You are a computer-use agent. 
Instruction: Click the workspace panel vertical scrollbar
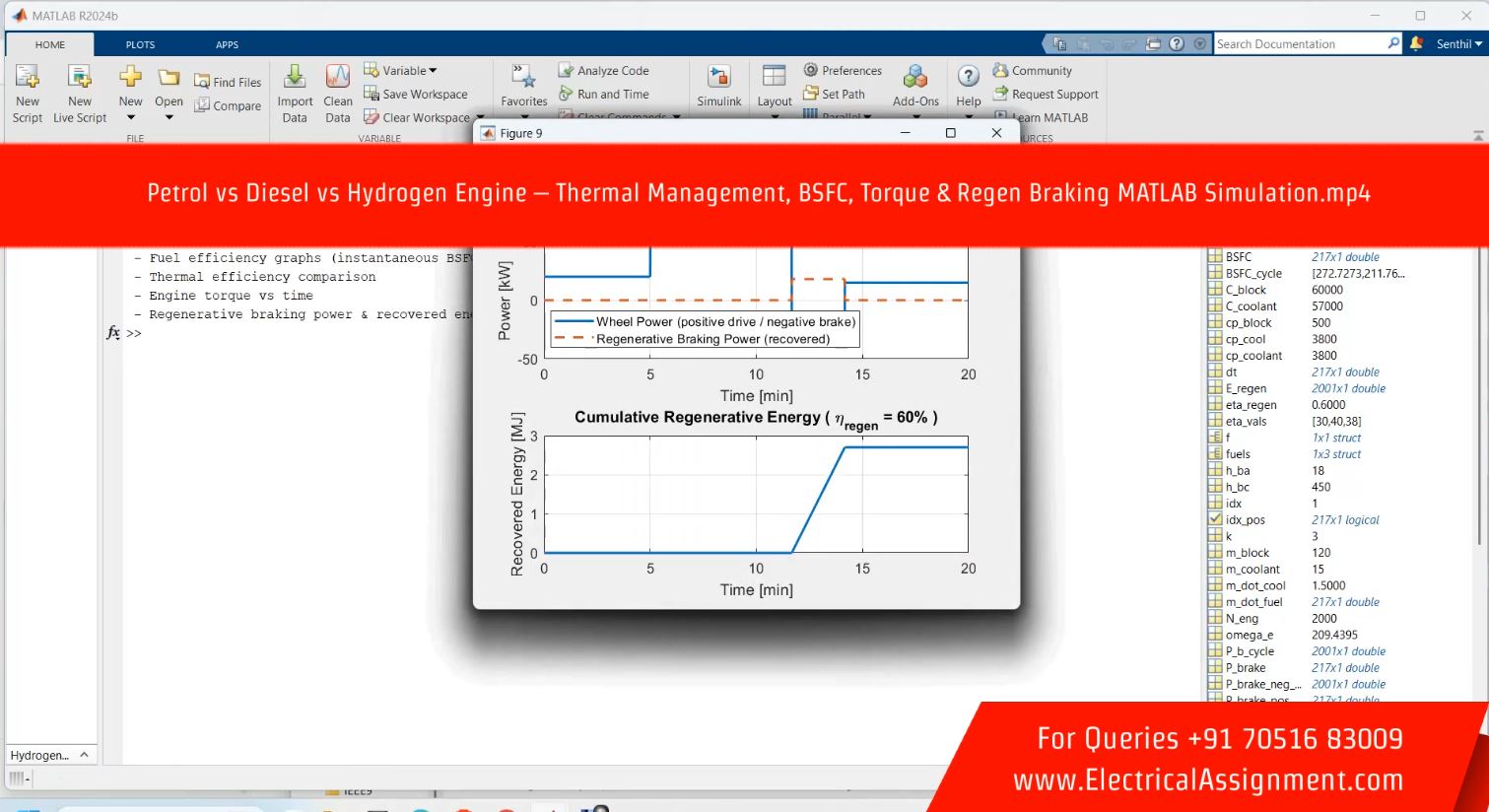point(1479,394)
